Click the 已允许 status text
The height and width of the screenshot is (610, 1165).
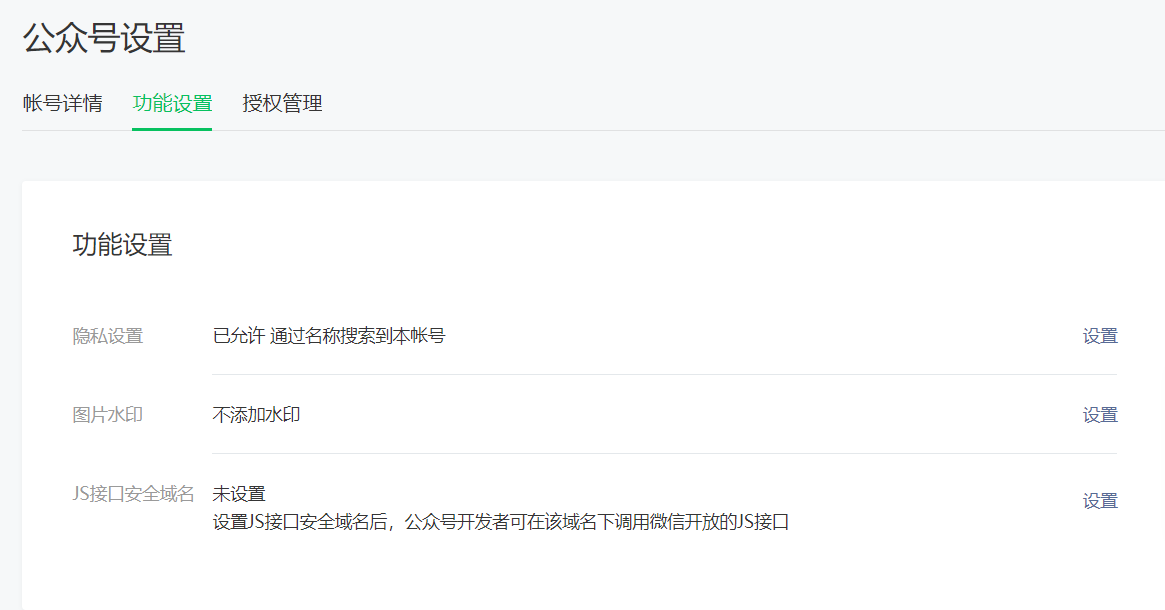(238, 336)
